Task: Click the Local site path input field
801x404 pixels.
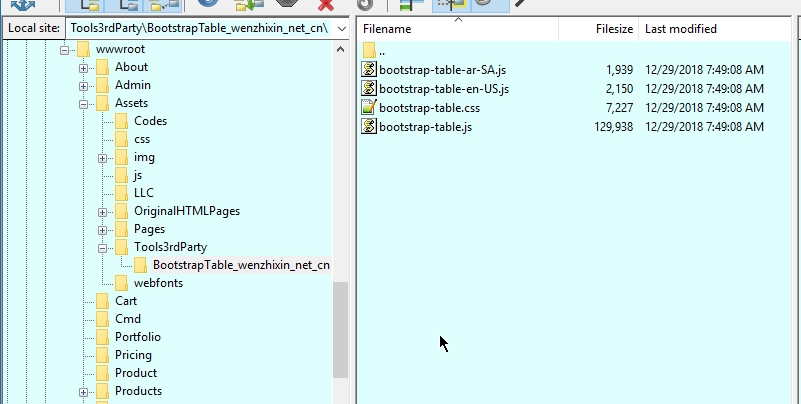Action: click(x=200, y=28)
